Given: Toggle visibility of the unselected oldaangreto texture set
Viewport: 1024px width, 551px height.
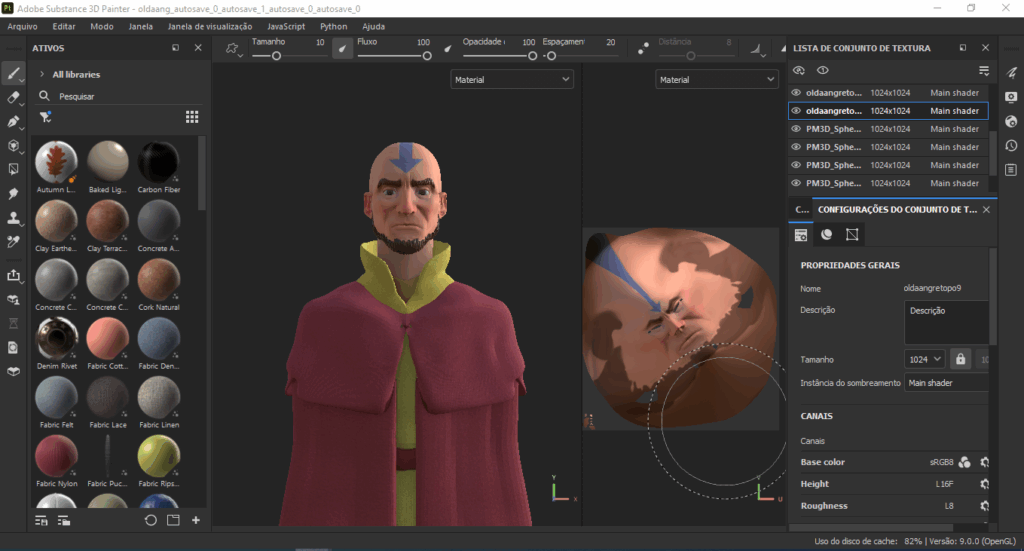Looking at the screenshot, I should [x=796, y=93].
